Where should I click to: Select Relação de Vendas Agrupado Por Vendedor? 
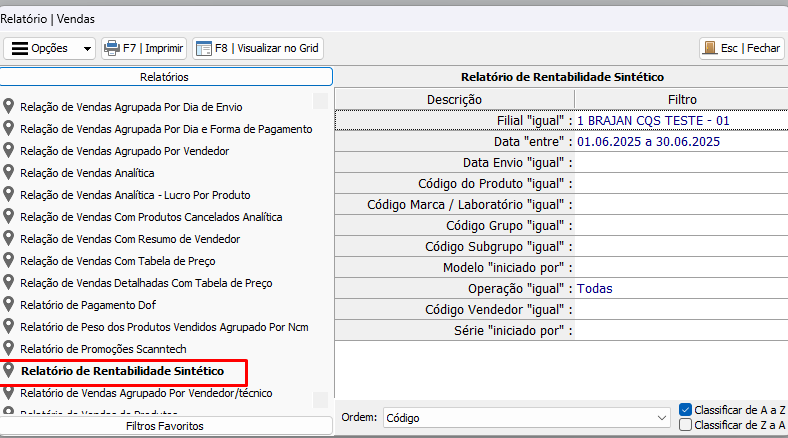pos(124,151)
